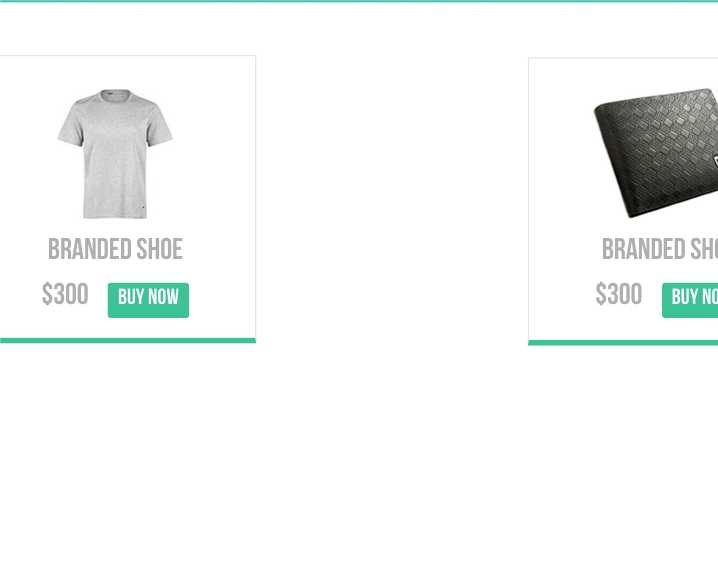Click the t-shirt right sleeve
718x564 pixels.
coord(159,121)
